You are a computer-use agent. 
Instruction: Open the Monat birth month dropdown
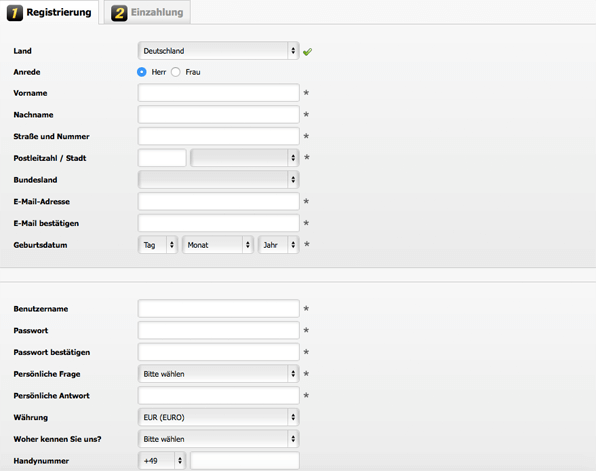coord(218,245)
